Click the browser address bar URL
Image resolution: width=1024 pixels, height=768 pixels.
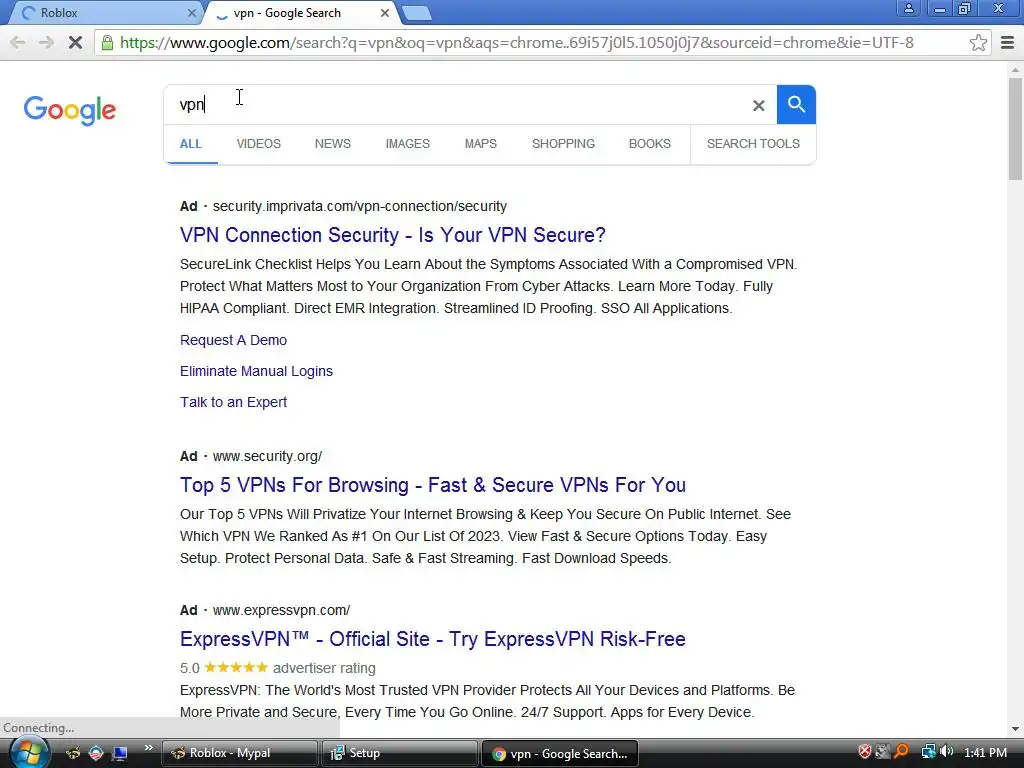click(x=516, y=43)
